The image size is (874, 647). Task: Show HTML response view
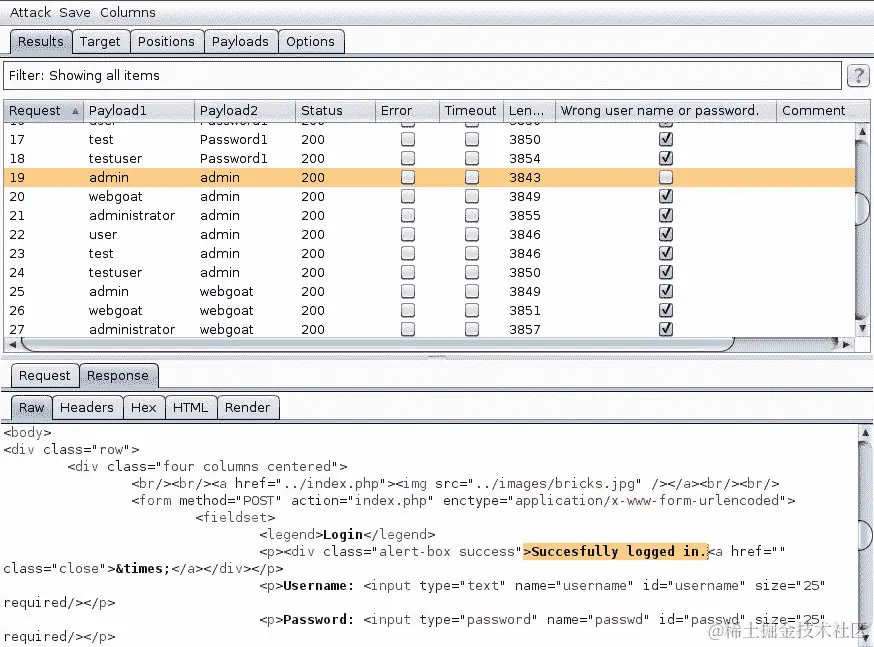pos(190,407)
